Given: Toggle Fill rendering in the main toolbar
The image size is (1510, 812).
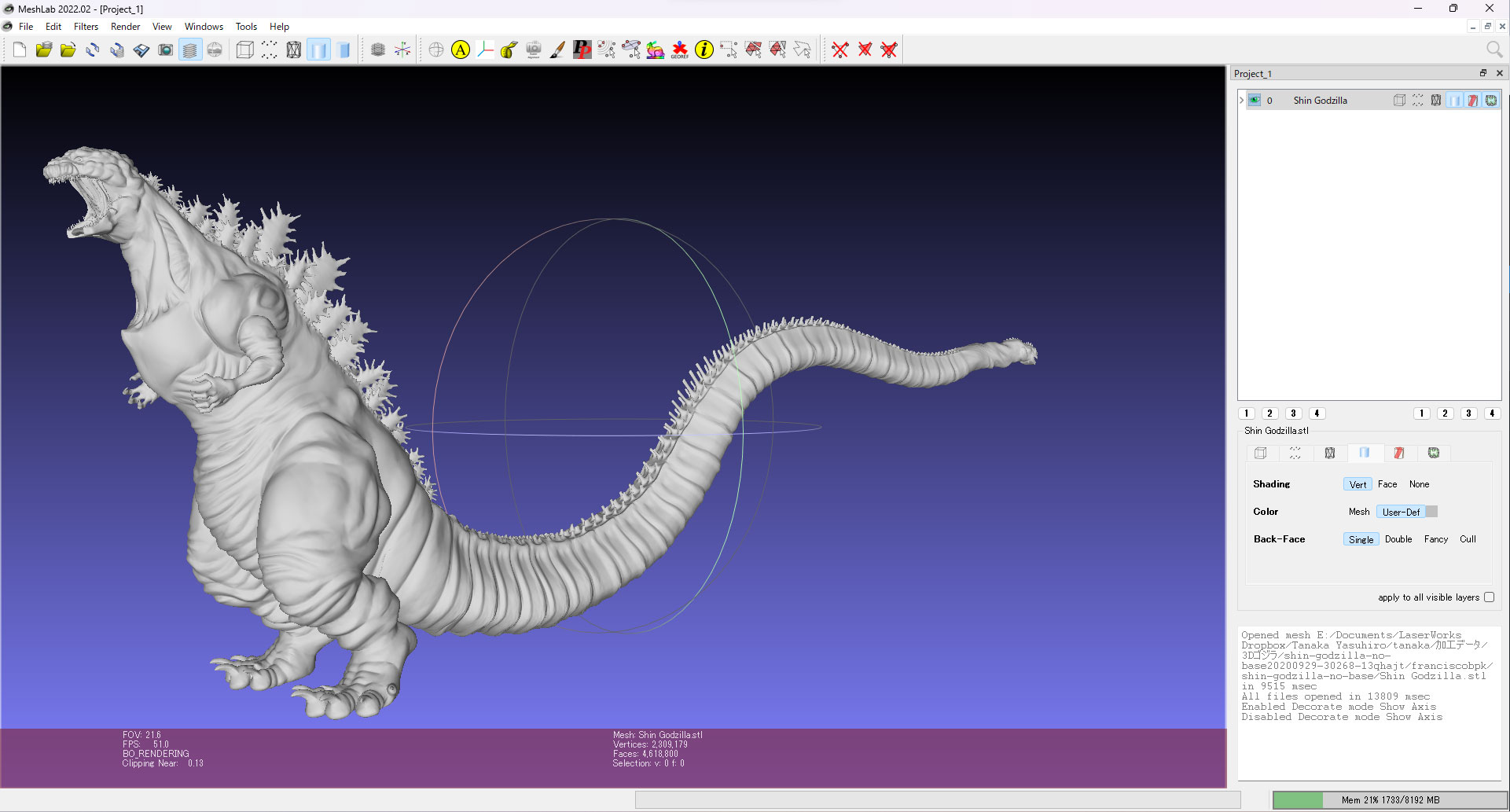Looking at the screenshot, I should click(318, 50).
